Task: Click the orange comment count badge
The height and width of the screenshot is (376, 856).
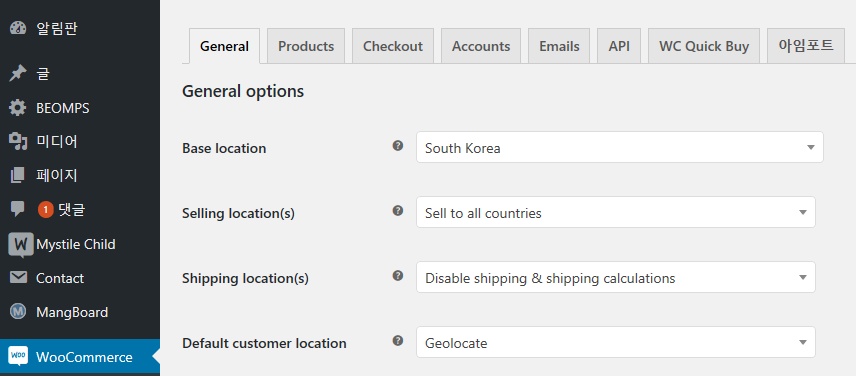Action: point(46,210)
